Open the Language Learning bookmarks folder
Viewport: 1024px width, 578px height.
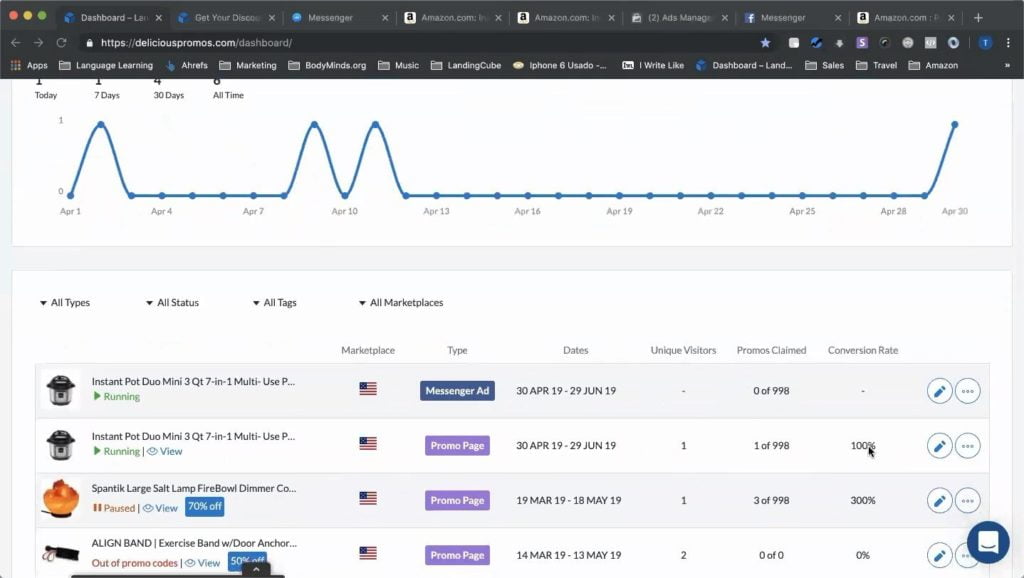coord(106,65)
